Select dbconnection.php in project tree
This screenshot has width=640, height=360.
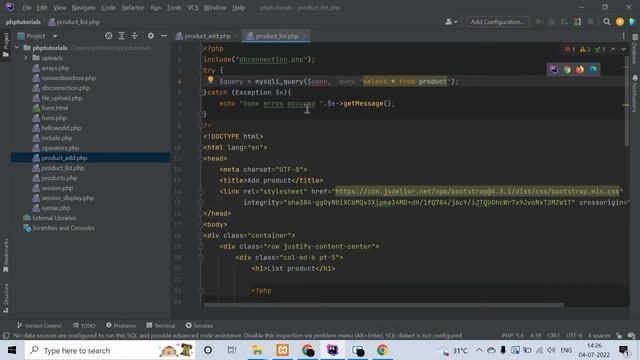coord(65,88)
